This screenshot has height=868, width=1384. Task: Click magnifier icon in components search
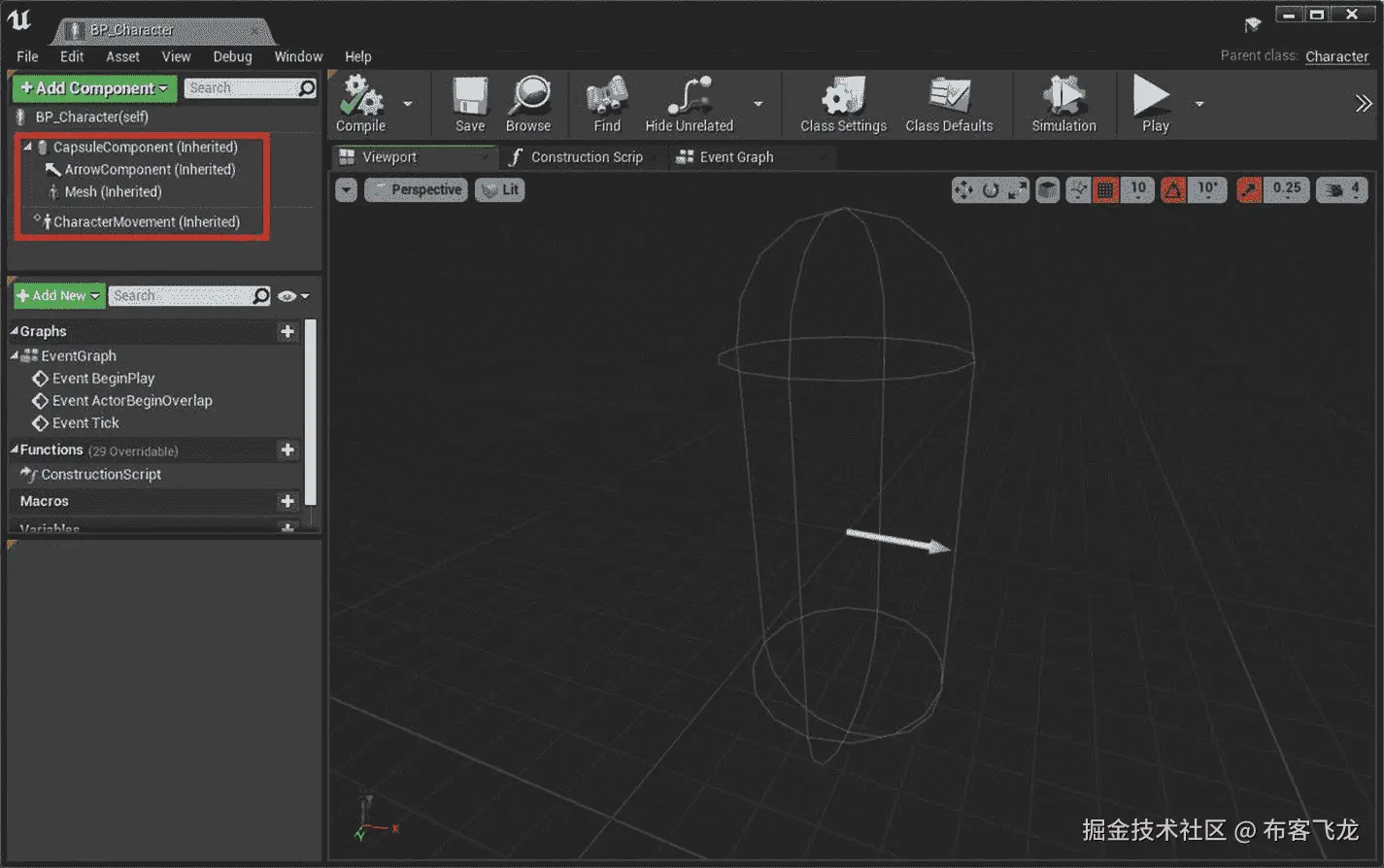point(307,88)
